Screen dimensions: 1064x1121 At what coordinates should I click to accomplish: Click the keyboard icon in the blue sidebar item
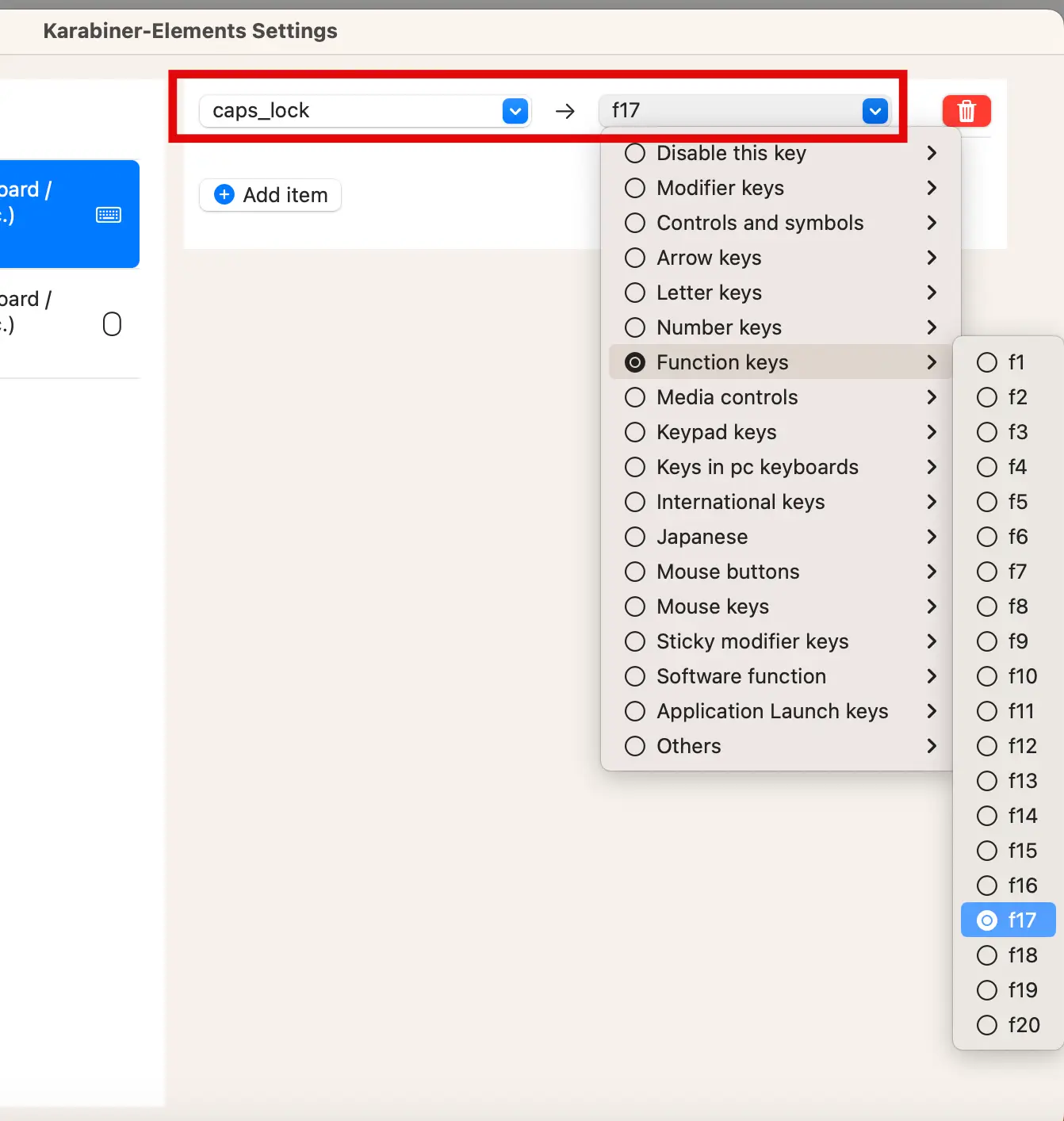click(x=109, y=215)
